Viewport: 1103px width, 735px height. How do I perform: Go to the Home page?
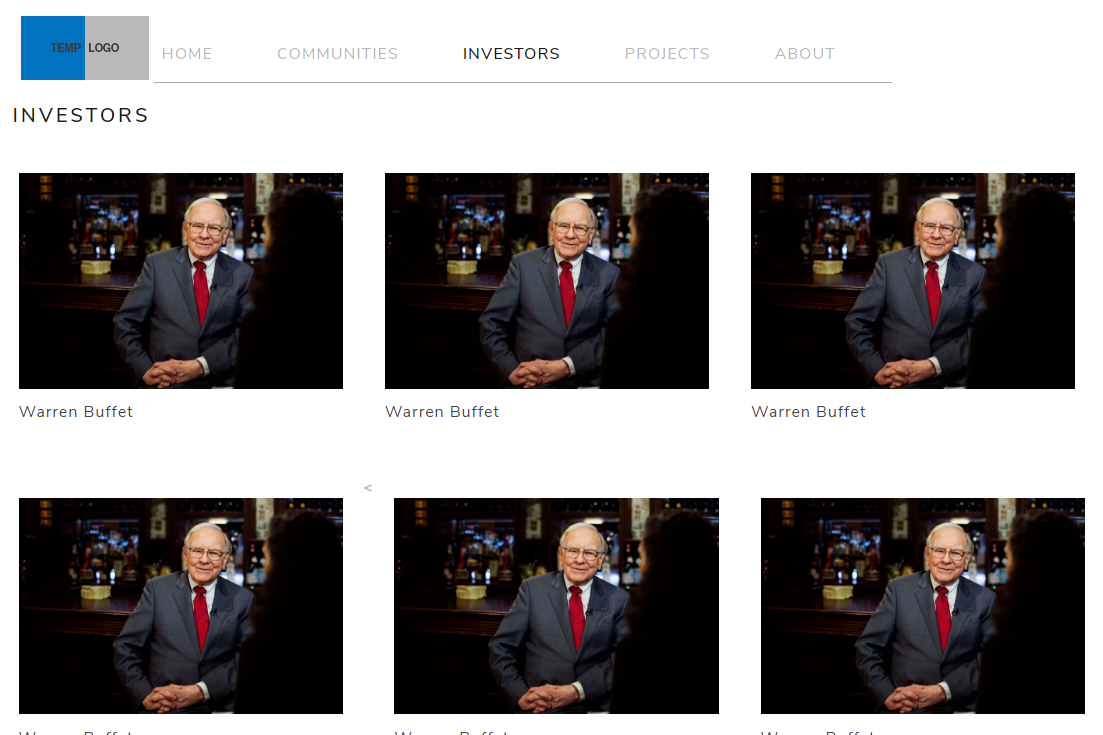(x=187, y=53)
